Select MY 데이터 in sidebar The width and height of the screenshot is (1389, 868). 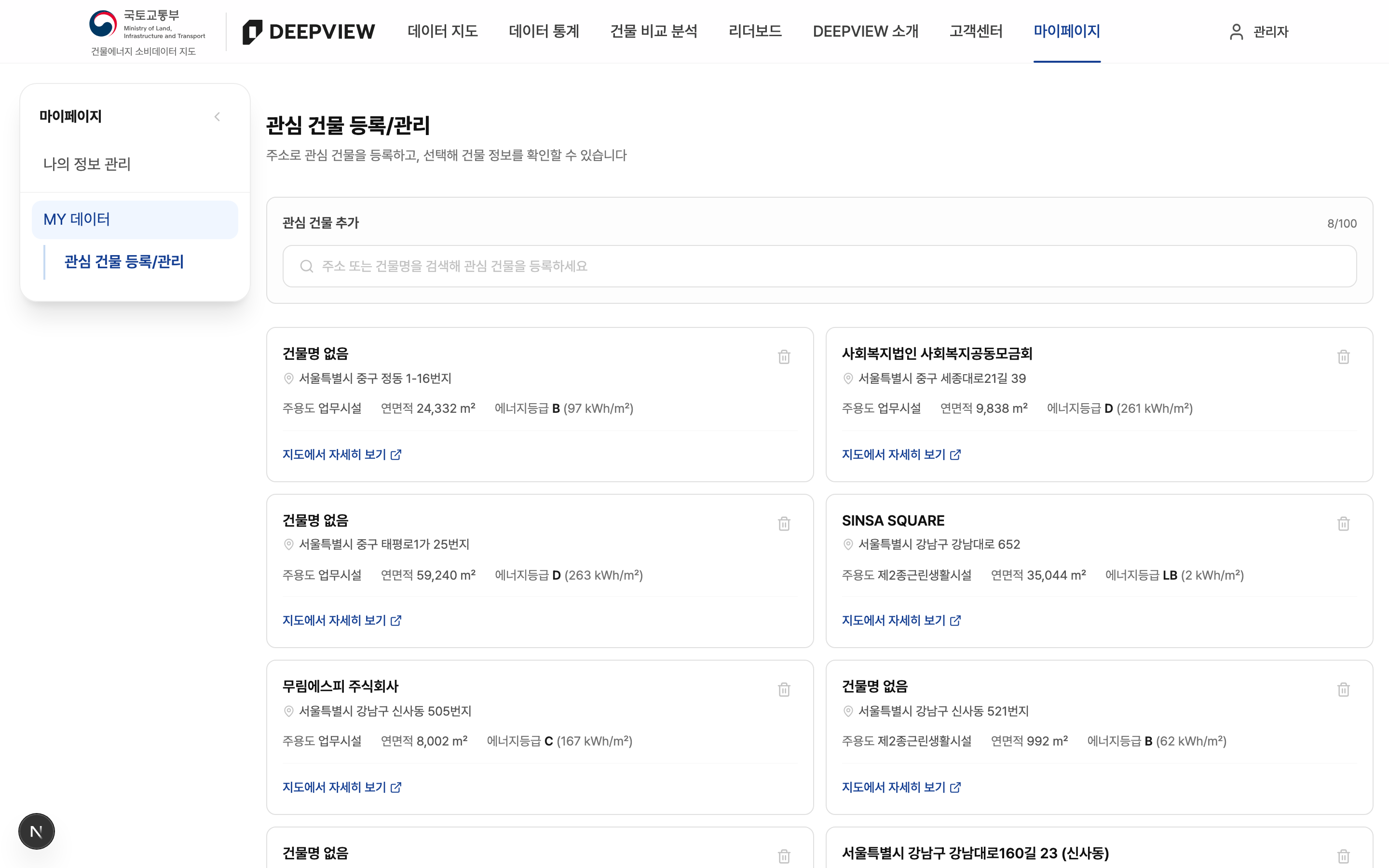[x=135, y=219]
